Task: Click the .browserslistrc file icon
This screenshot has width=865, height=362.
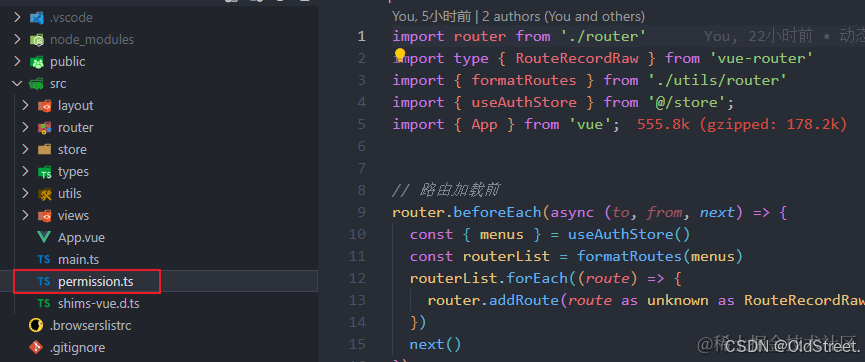Action: tap(36, 326)
